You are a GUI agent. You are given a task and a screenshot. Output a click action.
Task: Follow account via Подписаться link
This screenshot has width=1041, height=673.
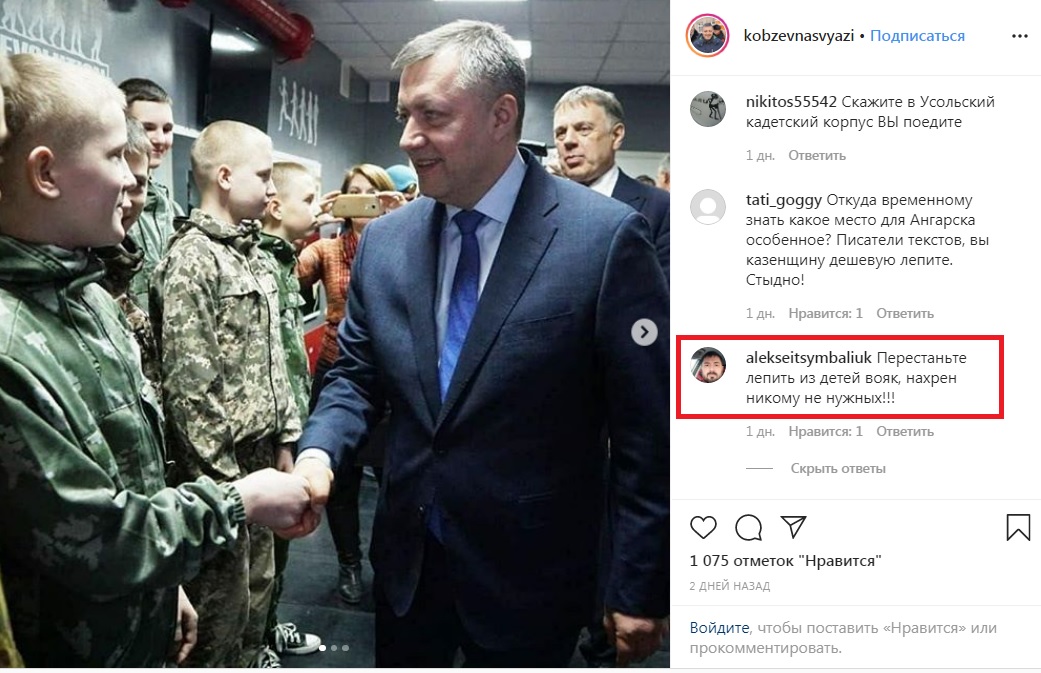coord(918,36)
